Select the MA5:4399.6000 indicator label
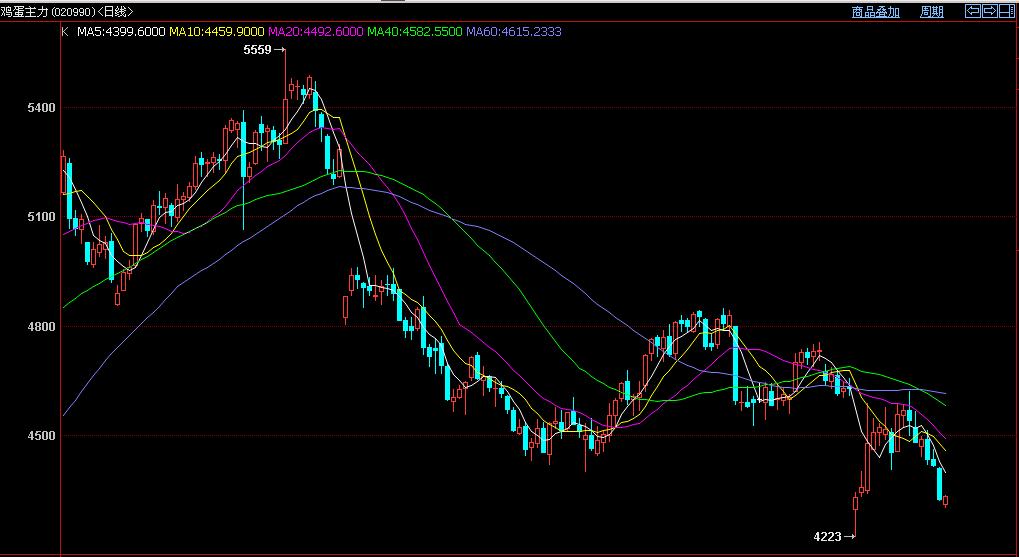 (x=121, y=31)
